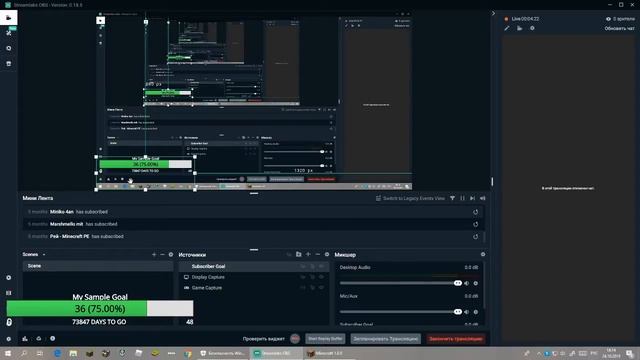Screen dimensions: 640x360
Task: Lock the Game Capture source
Action: point(313,288)
